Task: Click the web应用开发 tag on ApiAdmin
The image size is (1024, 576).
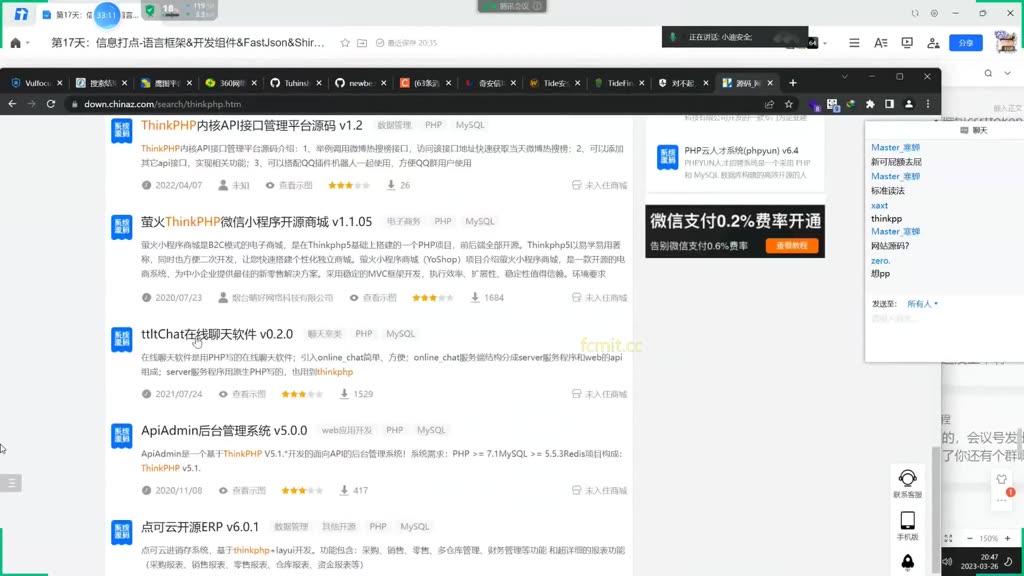Action: [x=347, y=430]
